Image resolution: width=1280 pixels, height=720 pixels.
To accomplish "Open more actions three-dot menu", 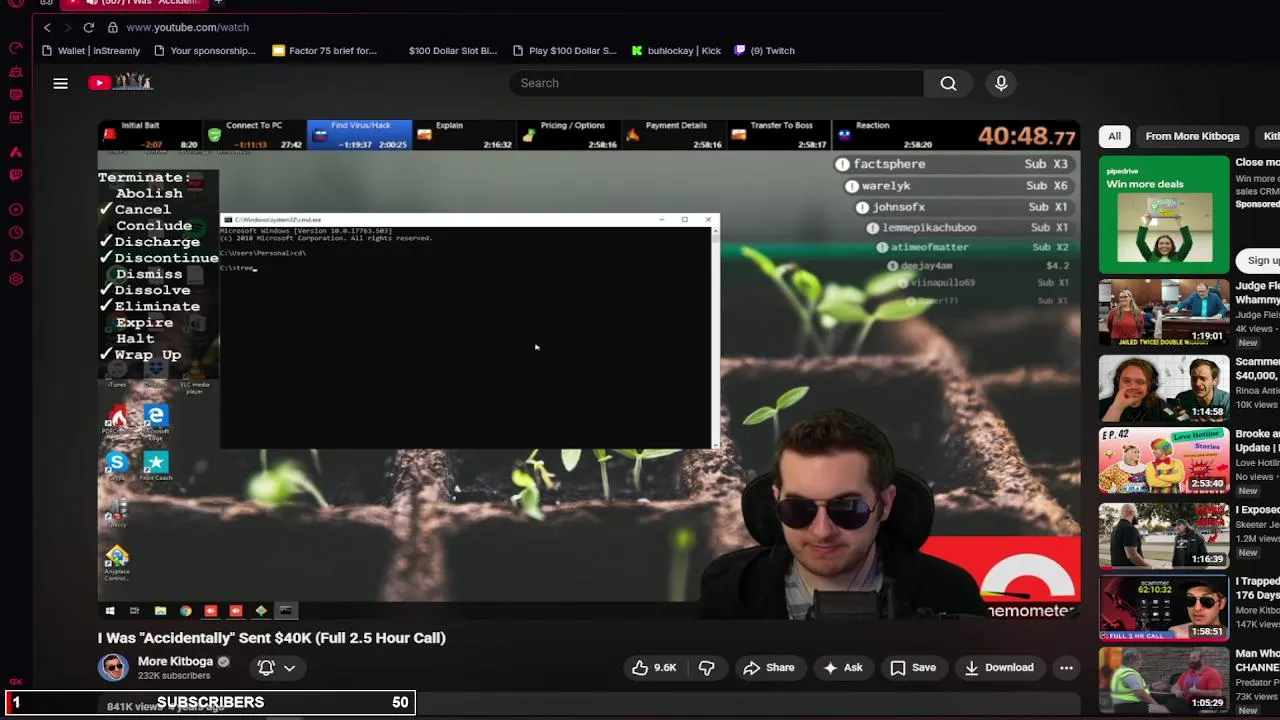I will pyautogui.click(x=1066, y=667).
